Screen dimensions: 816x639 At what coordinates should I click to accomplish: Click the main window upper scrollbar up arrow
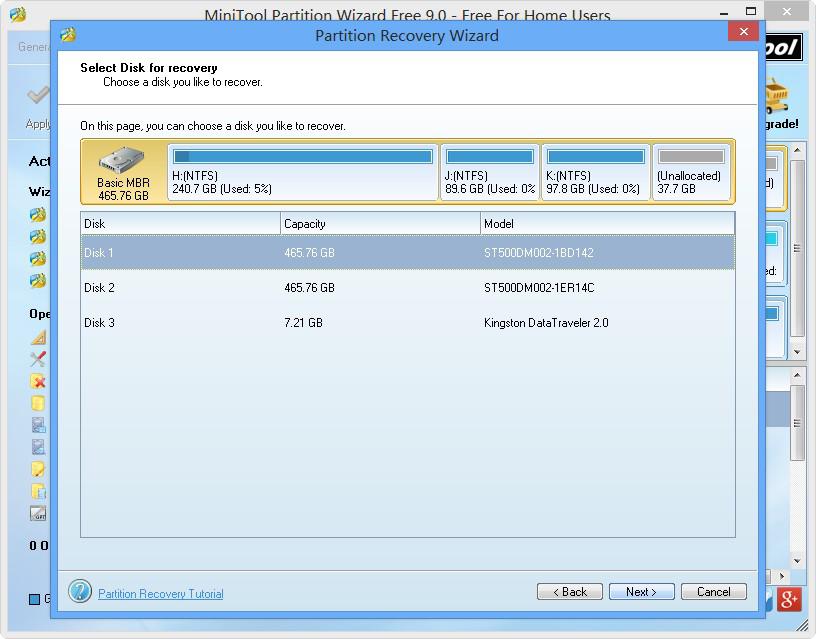coord(797,151)
